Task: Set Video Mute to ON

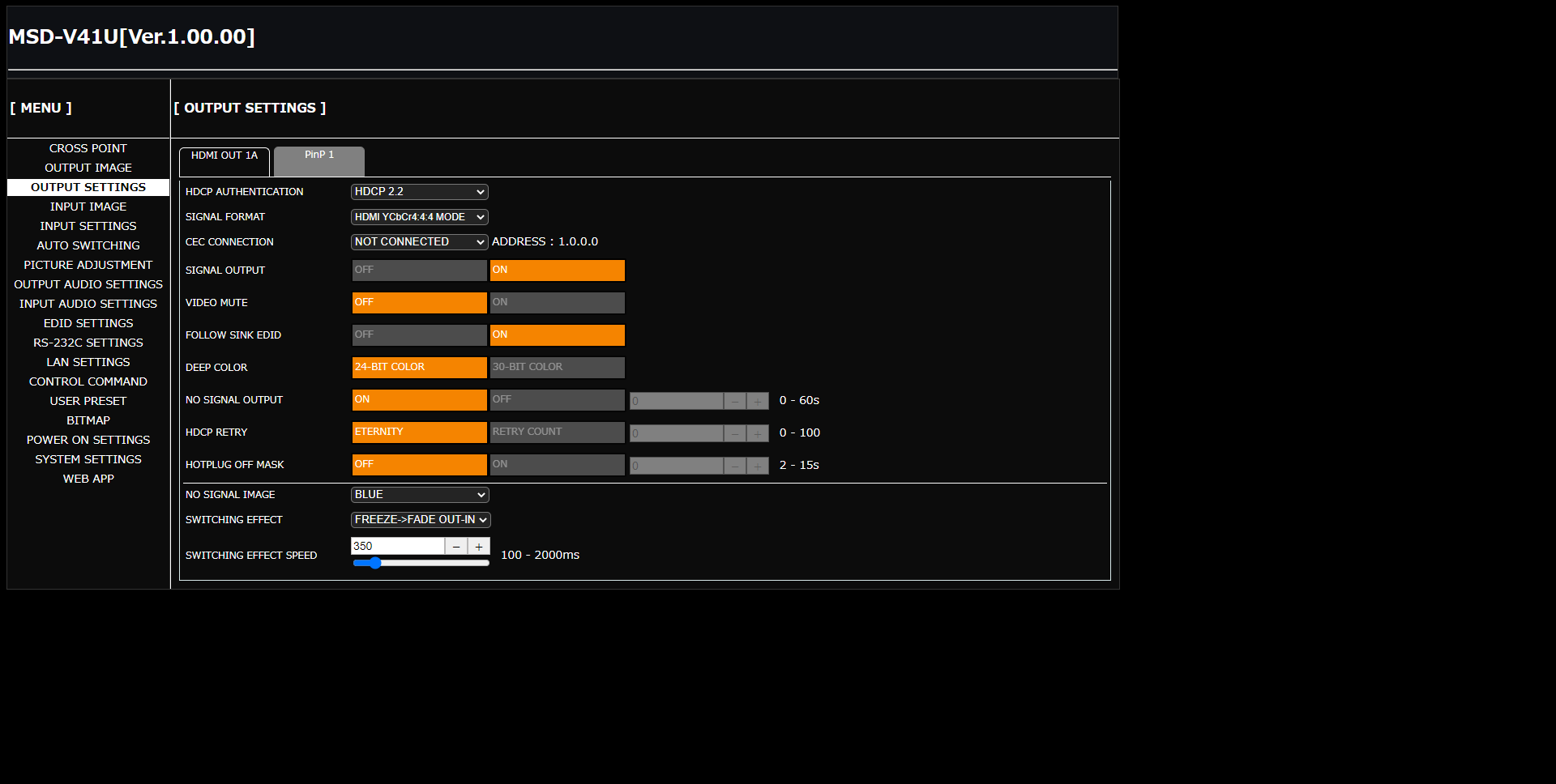Action: point(557,303)
